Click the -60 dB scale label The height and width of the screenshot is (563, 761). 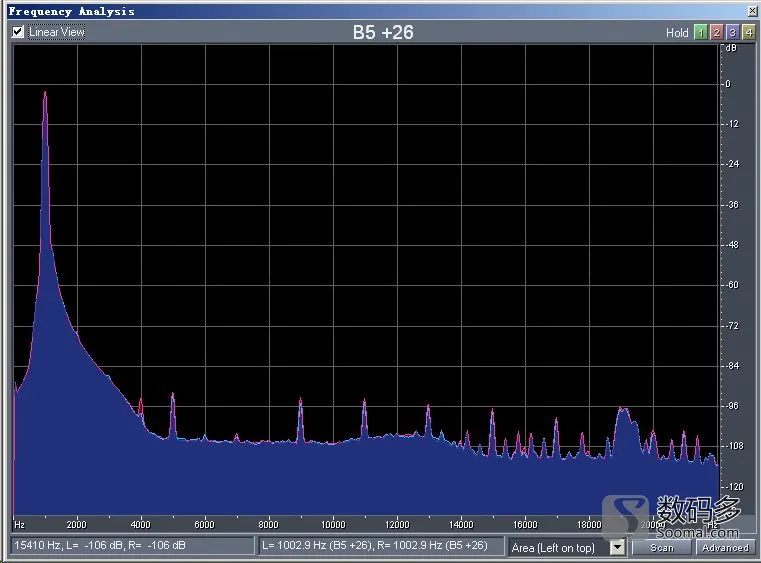tap(732, 285)
